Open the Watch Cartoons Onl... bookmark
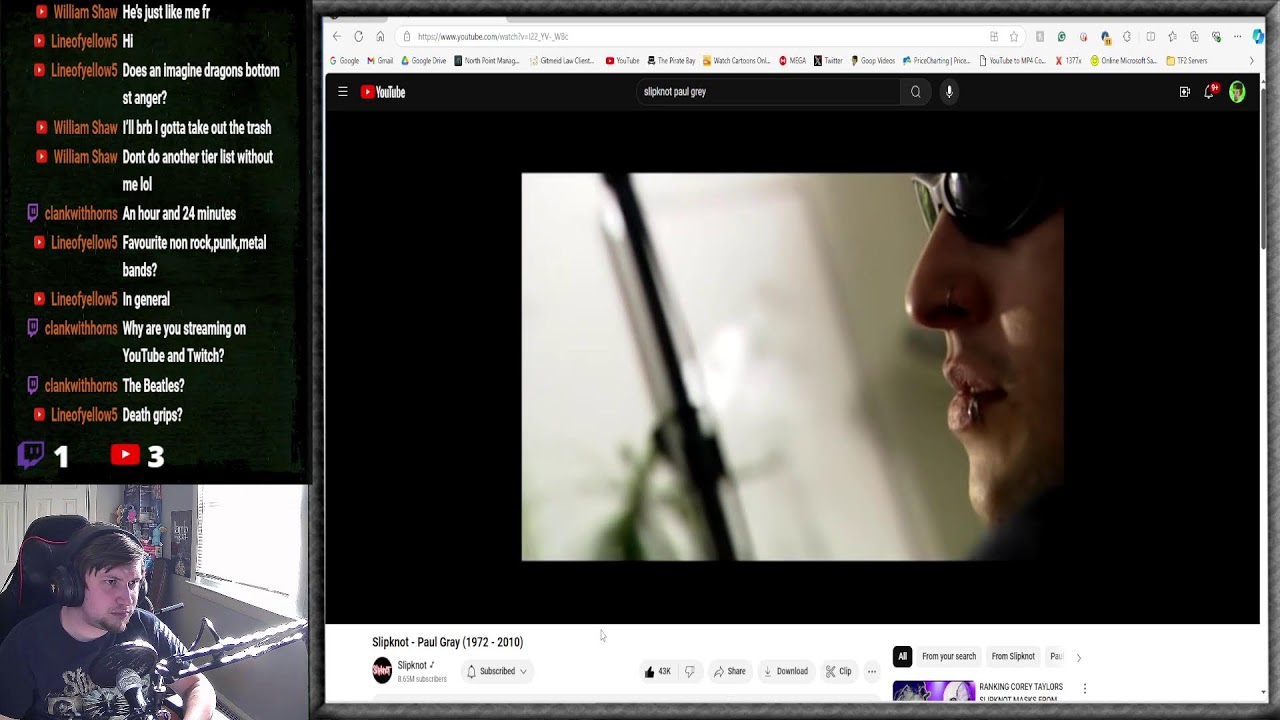1280x720 pixels. [x=736, y=60]
